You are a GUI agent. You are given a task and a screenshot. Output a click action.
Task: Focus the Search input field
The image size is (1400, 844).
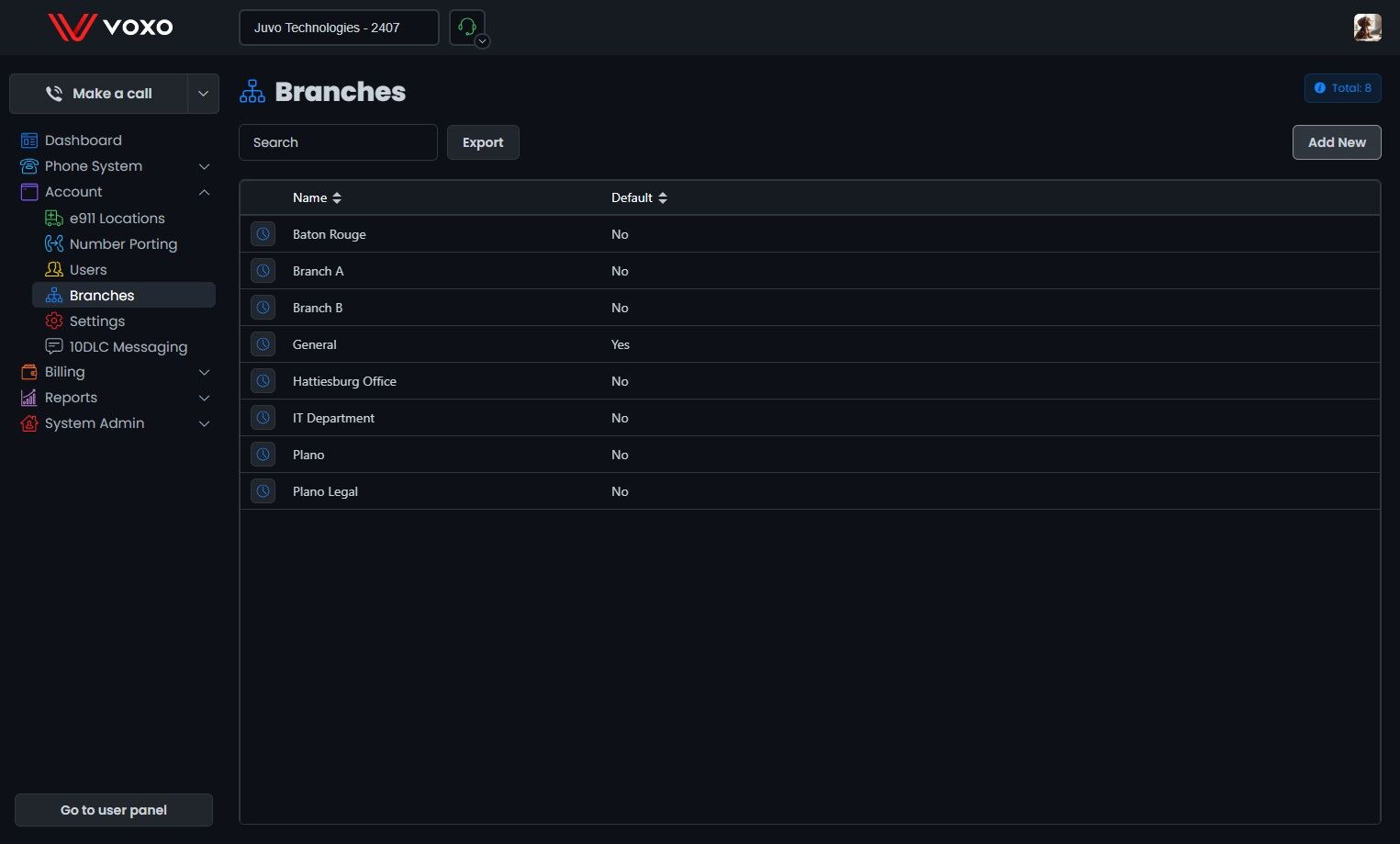(338, 142)
